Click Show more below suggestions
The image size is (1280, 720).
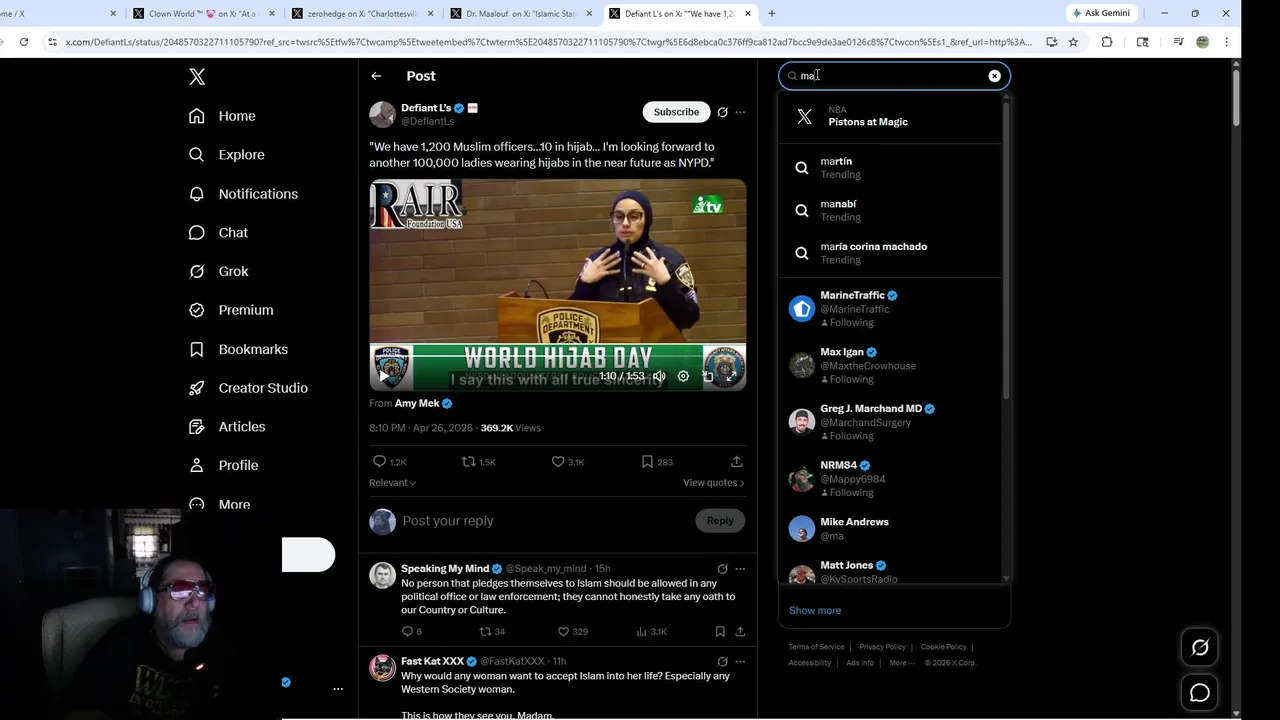[815, 611]
